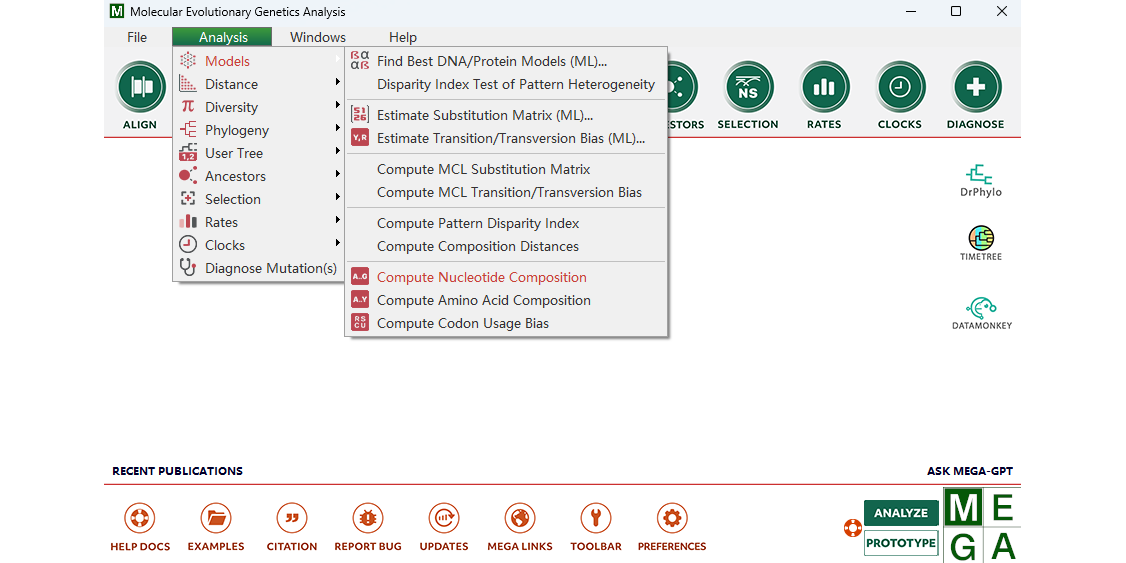
Task: Switch to PROTOTYPE mode
Action: click(x=901, y=543)
